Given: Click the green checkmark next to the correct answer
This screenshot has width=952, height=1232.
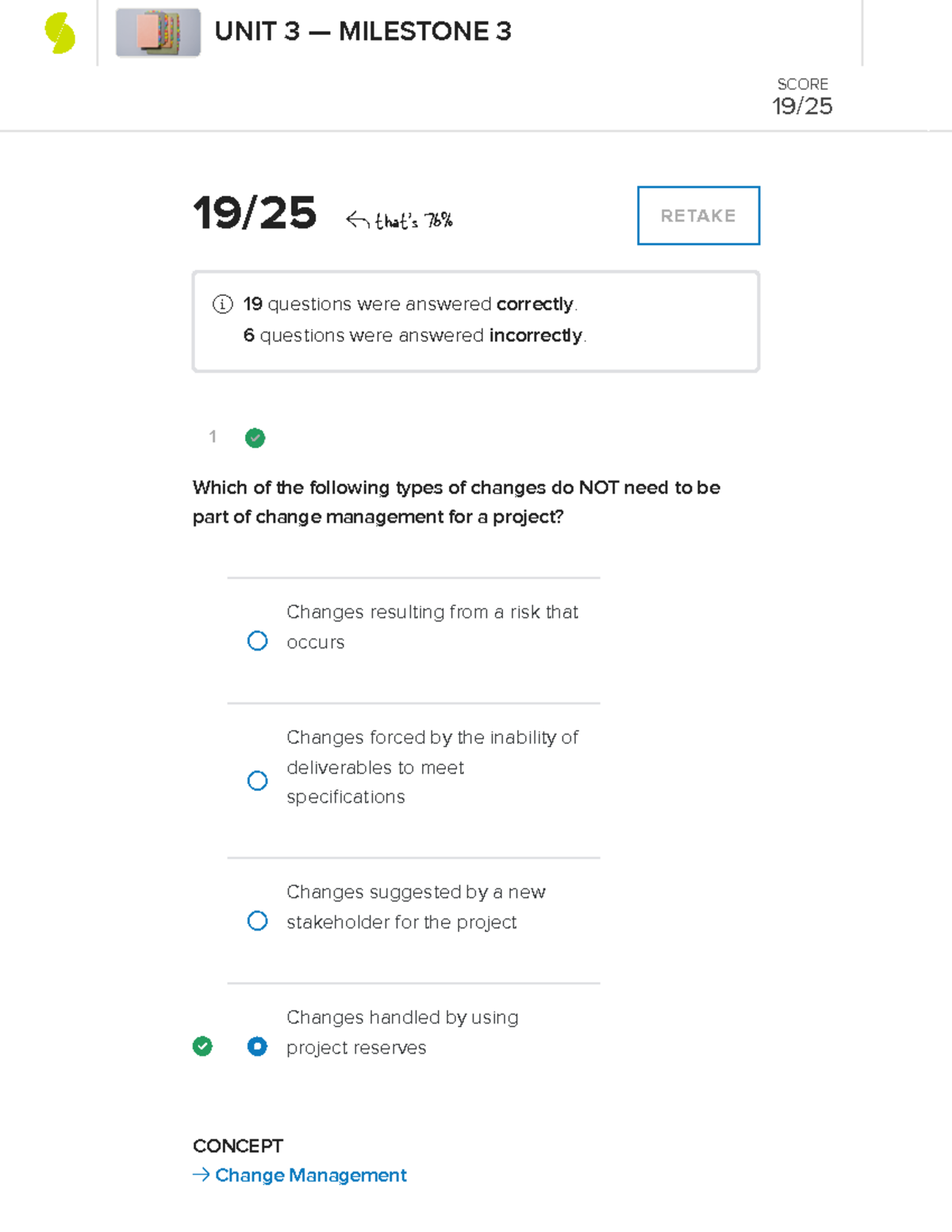Looking at the screenshot, I should (x=202, y=1047).
